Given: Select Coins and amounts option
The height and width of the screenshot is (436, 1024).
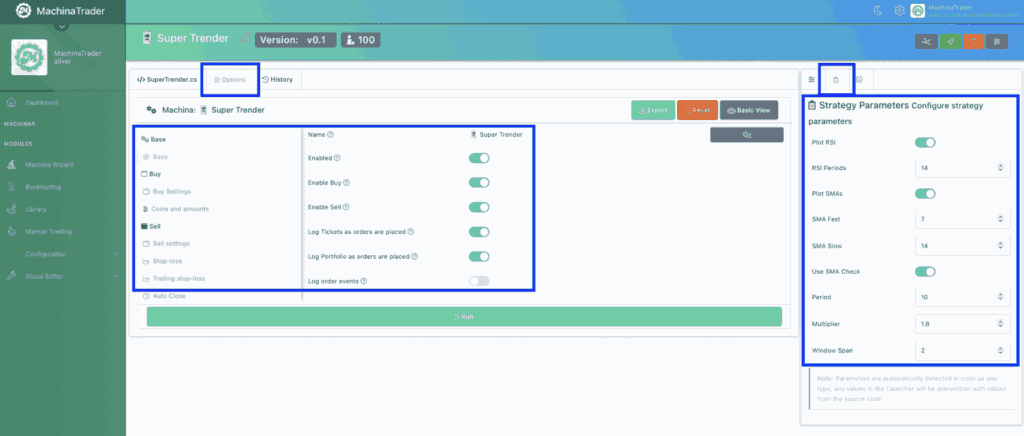Looking at the screenshot, I should (175, 209).
